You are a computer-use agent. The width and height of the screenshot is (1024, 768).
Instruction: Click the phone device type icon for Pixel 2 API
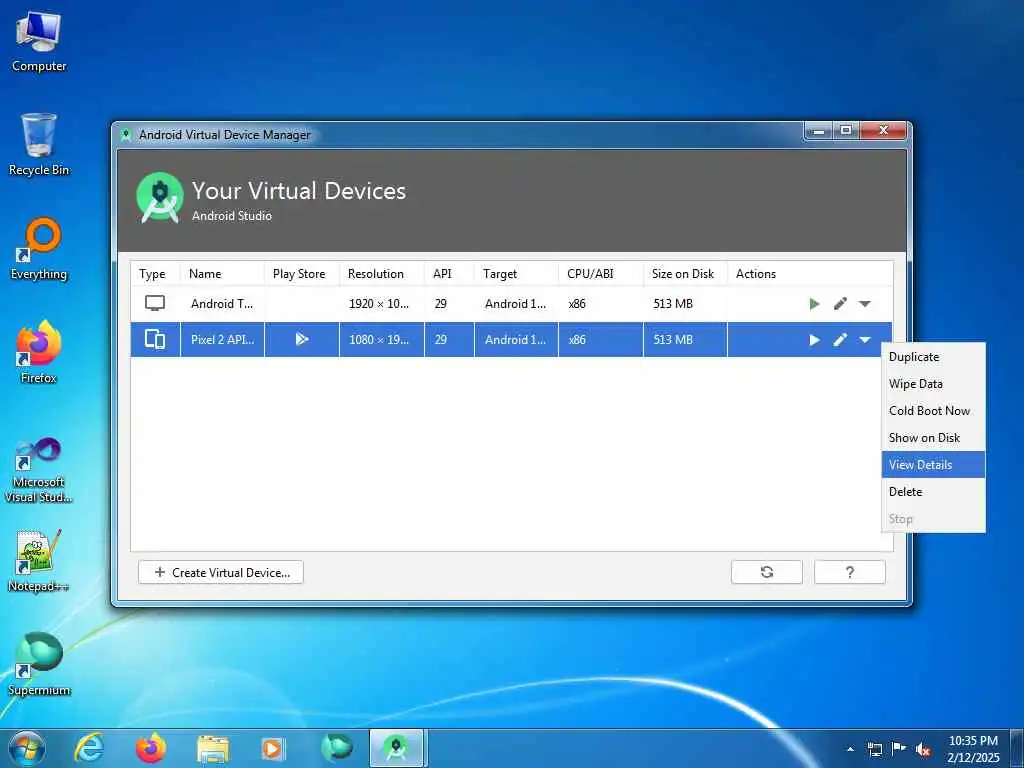155,339
